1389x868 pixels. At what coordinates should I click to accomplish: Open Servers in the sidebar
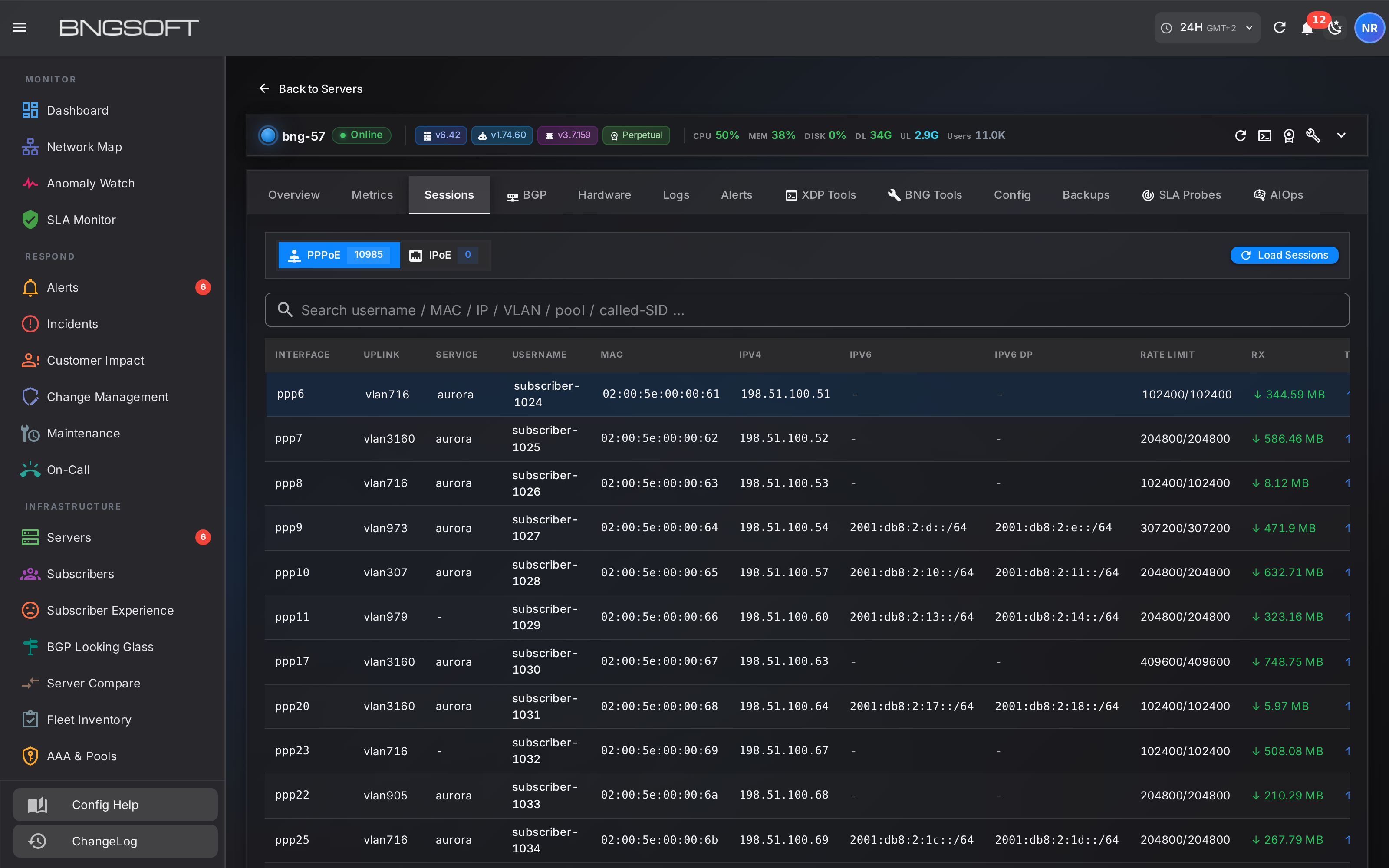click(112, 537)
